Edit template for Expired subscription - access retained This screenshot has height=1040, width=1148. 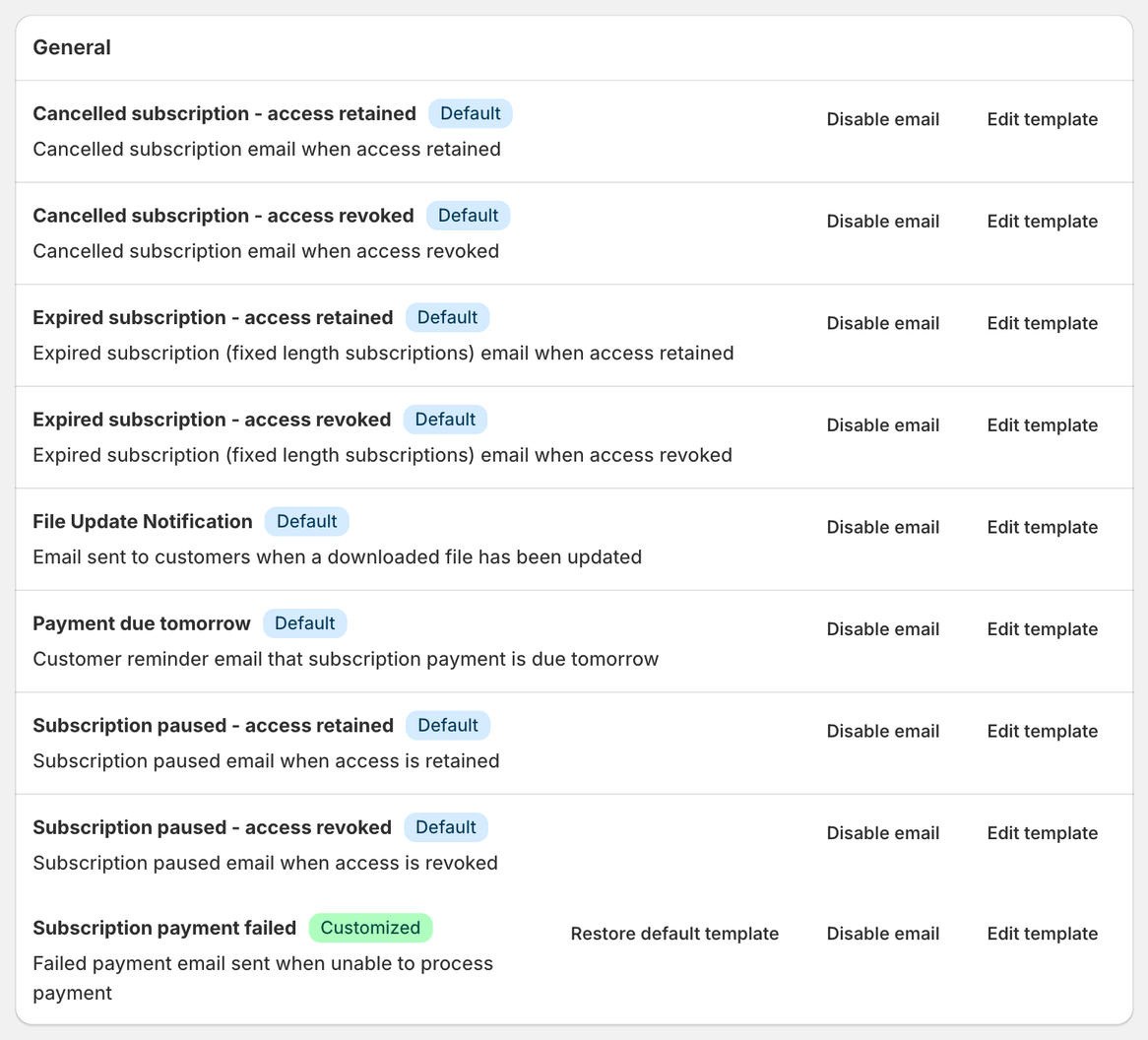point(1042,323)
